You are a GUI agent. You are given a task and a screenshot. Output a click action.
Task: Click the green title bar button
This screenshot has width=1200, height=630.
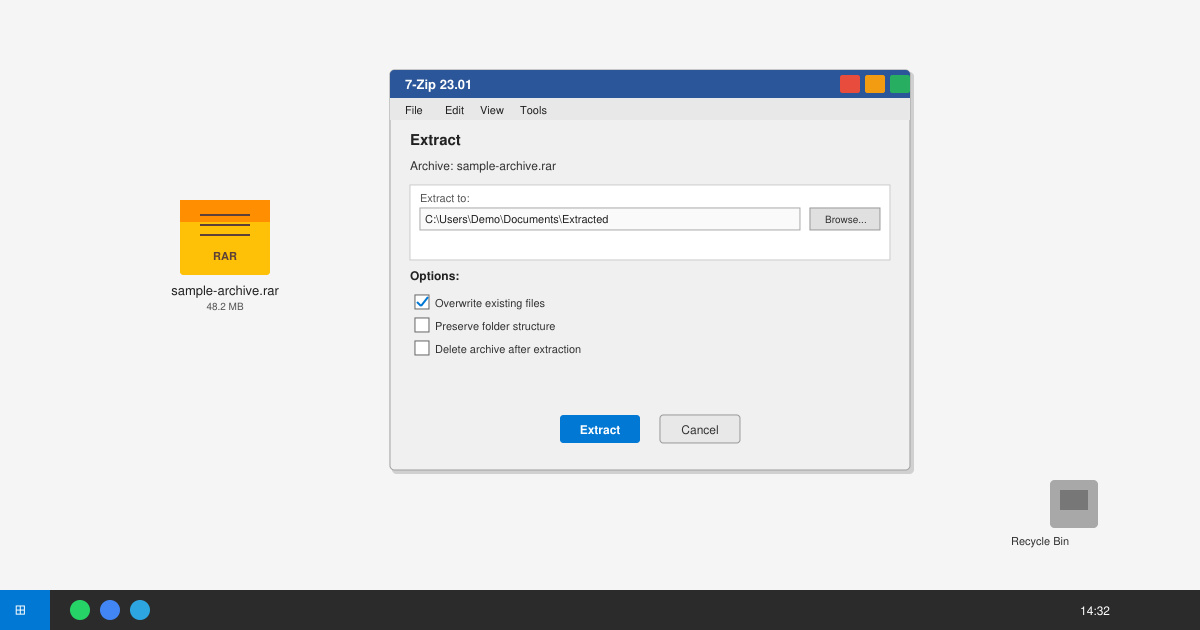(900, 84)
